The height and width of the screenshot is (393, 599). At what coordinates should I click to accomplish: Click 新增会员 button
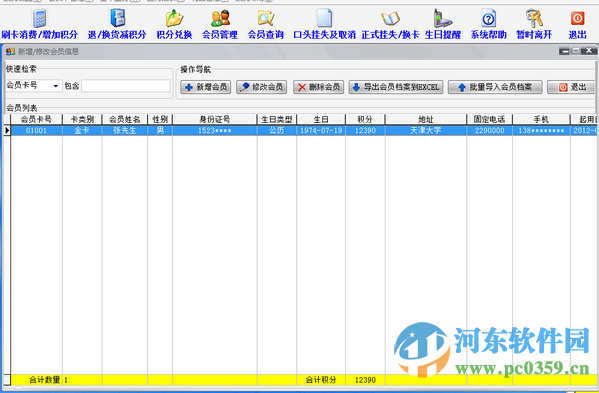pos(206,87)
